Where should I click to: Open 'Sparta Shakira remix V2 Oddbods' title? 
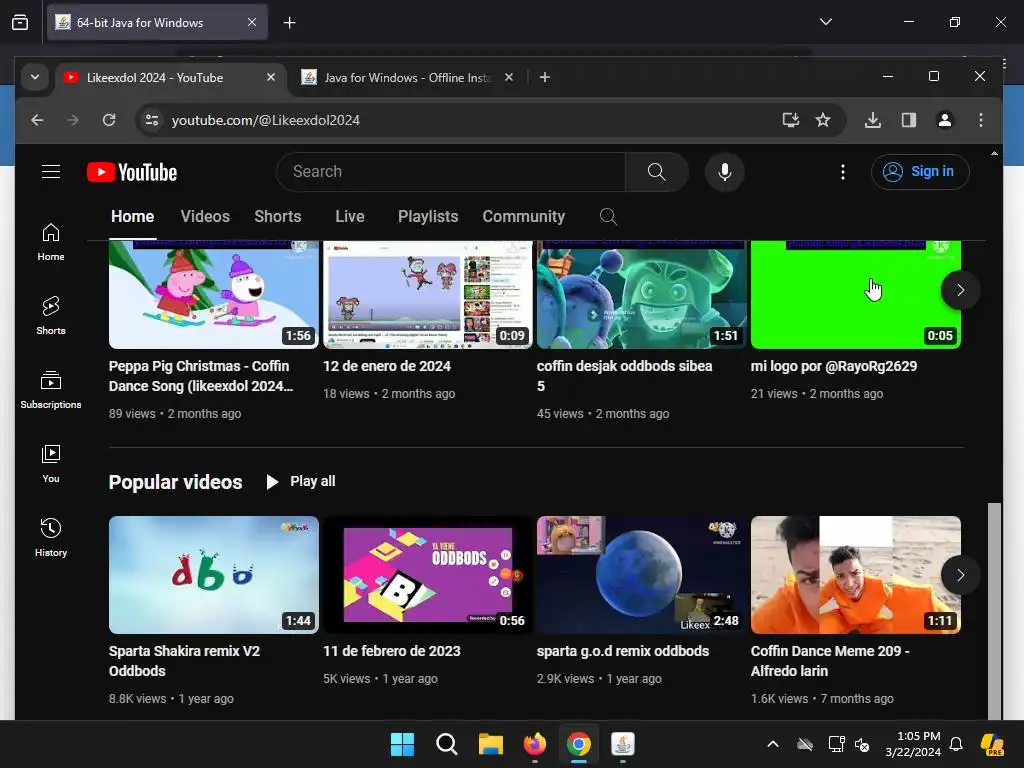(x=184, y=661)
